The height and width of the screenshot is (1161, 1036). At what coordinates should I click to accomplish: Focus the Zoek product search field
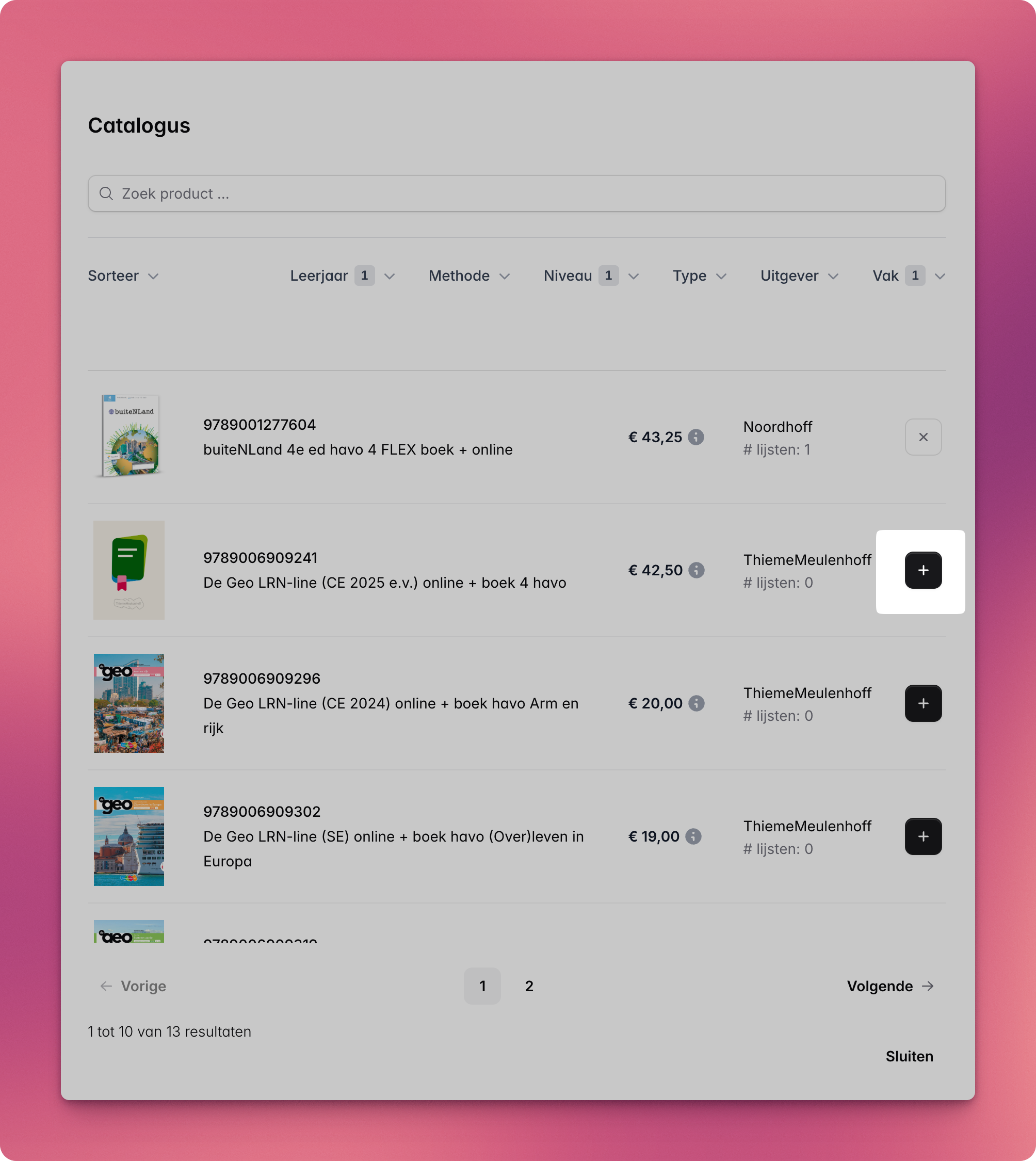point(517,193)
